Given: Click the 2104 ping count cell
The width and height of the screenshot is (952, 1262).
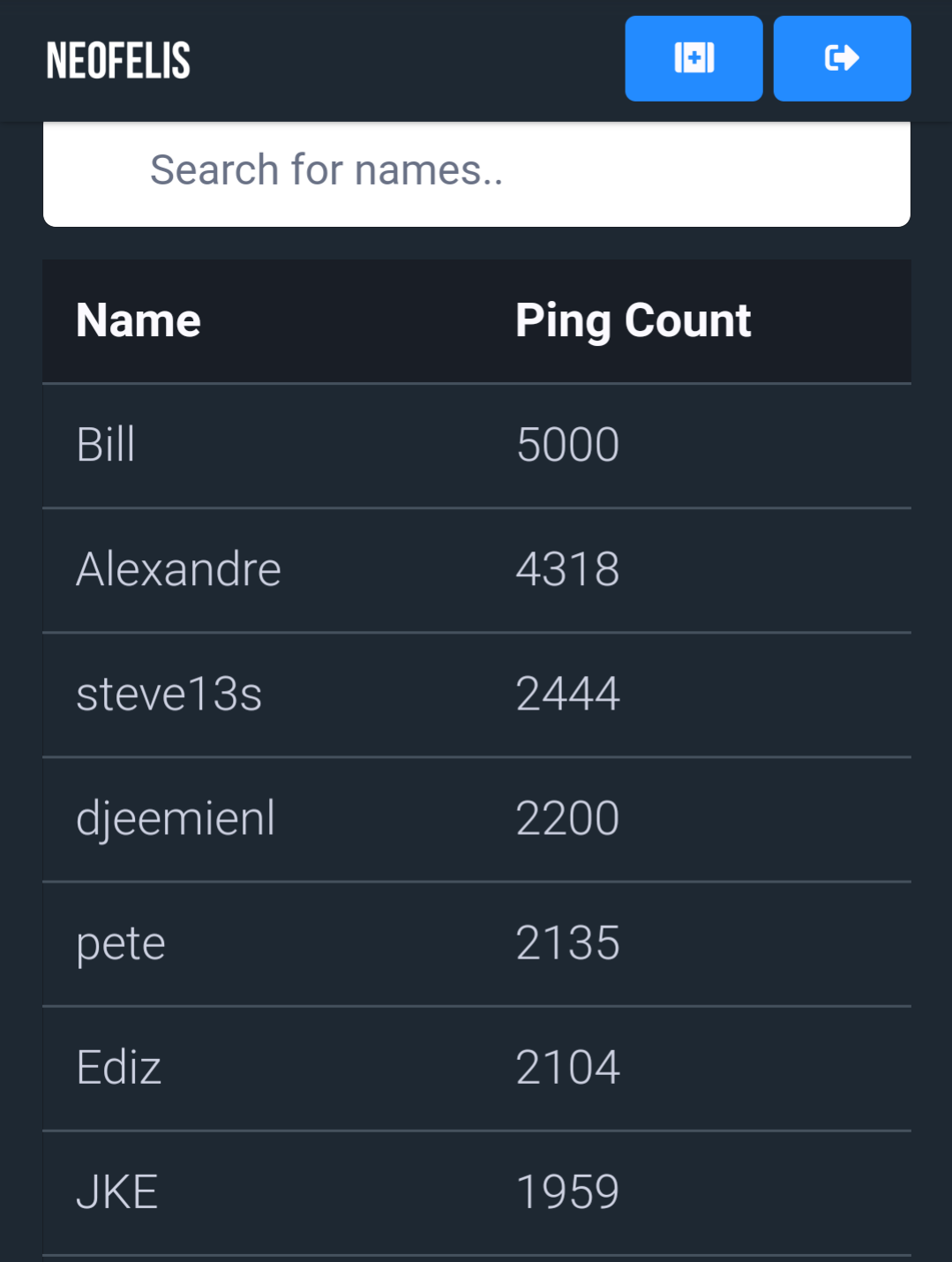Looking at the screenshot, I should [x=568, y=1068].
